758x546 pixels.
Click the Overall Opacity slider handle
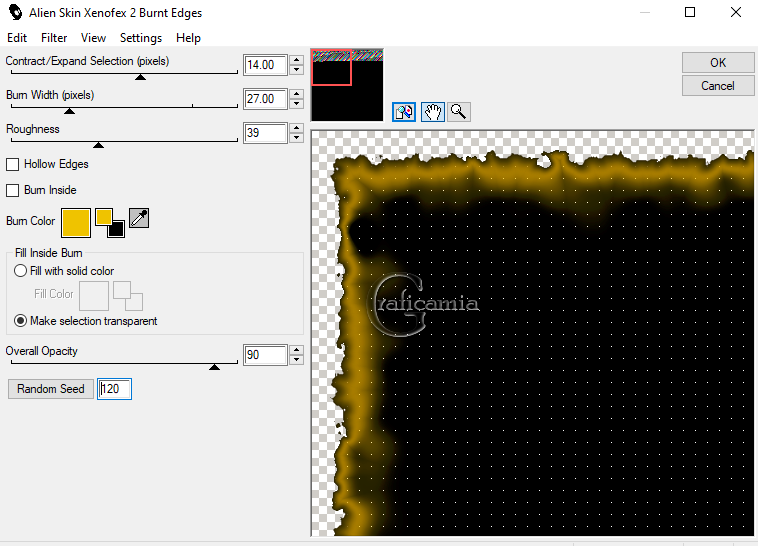pos(215,368)
